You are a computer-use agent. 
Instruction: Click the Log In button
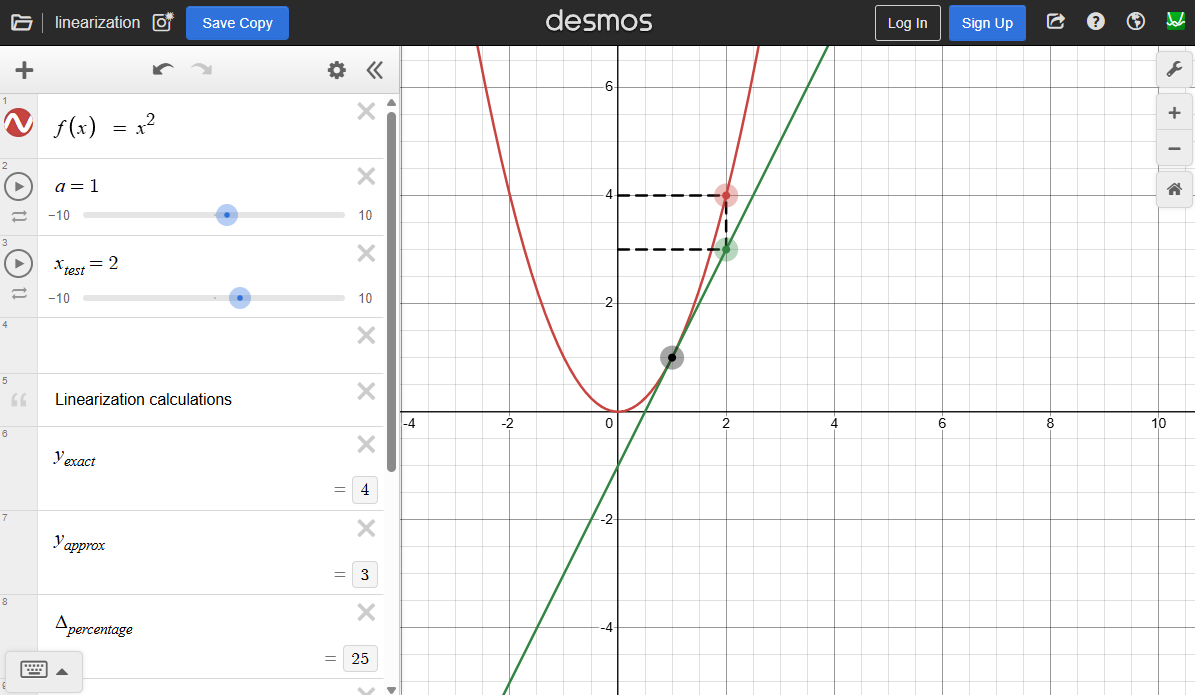(907, 23)
